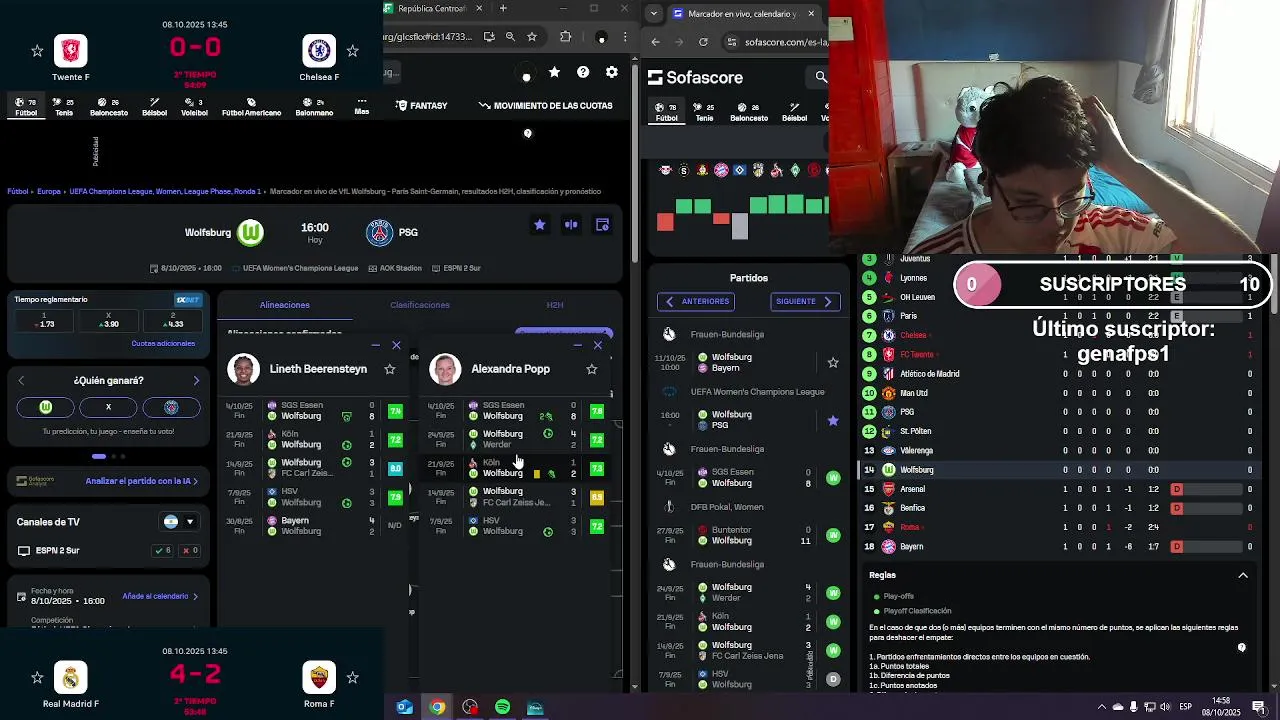This screenshot has height=720, width=1280.
Task: Toggle favorite star for Lineth Beerensteyn
Action: [390, 369]
